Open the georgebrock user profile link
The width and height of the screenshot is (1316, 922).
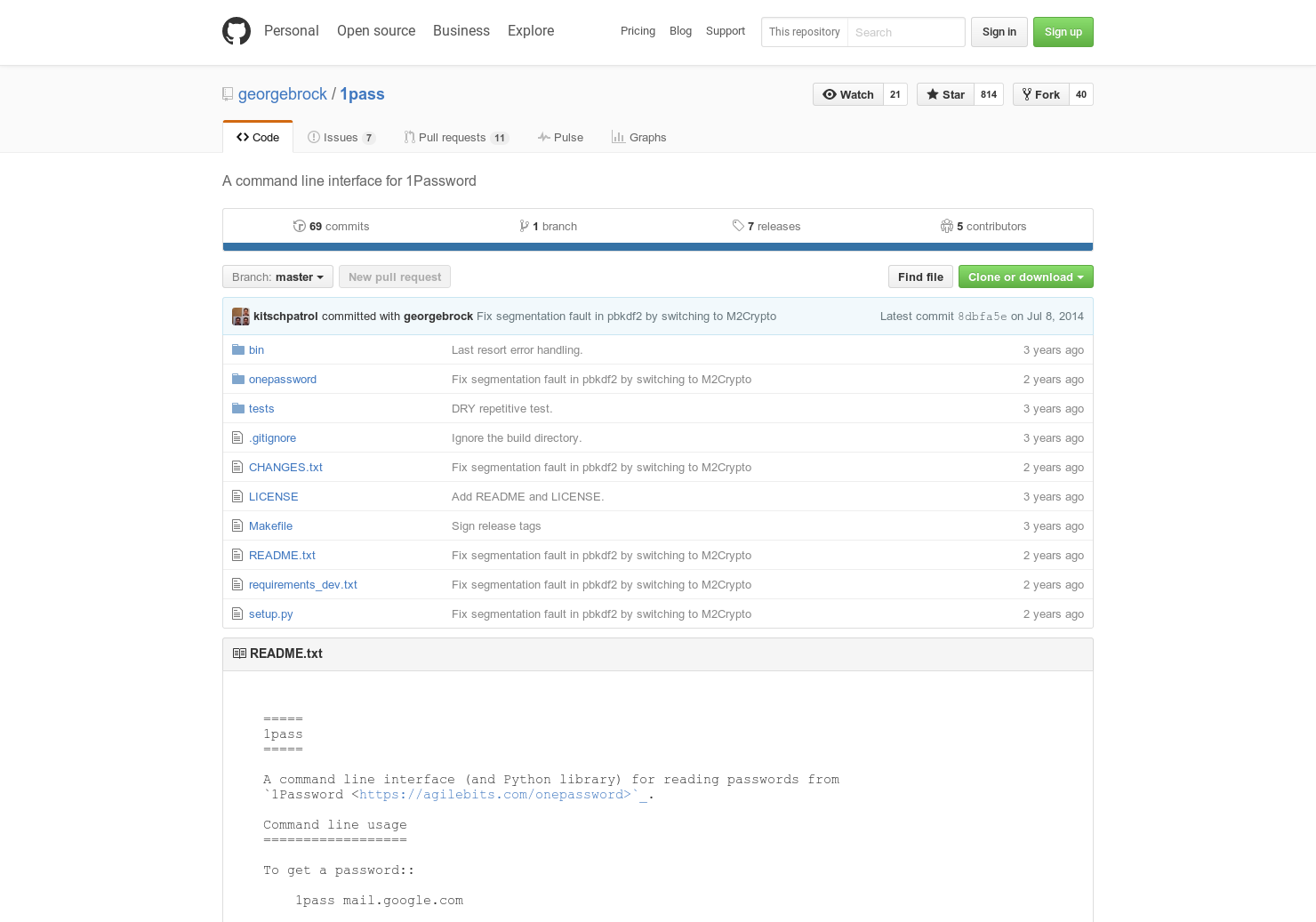pos(283,94)
